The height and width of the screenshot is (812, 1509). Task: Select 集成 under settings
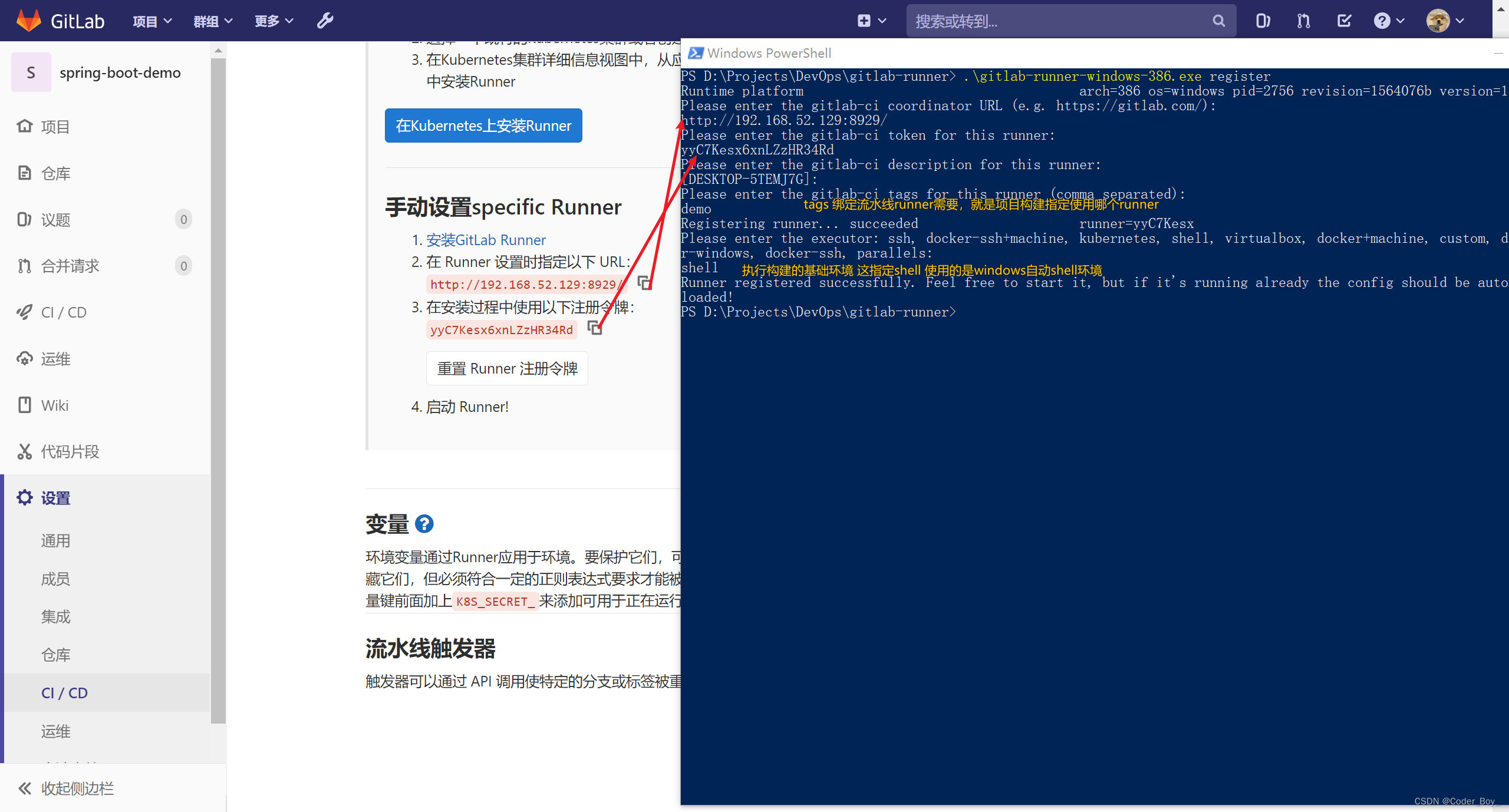(x=55, y=616)
